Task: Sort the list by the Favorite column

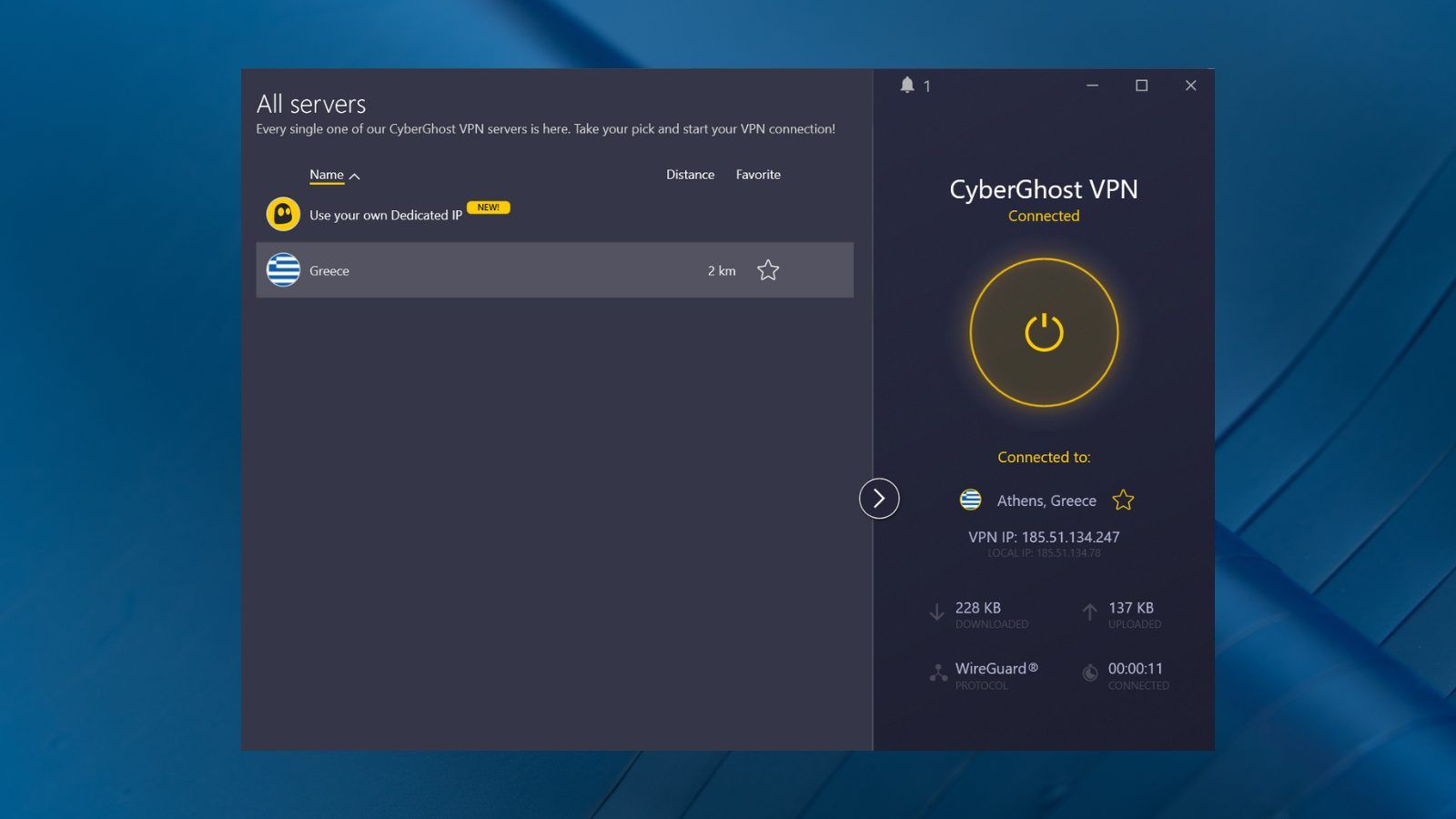Action: [758, 175]
